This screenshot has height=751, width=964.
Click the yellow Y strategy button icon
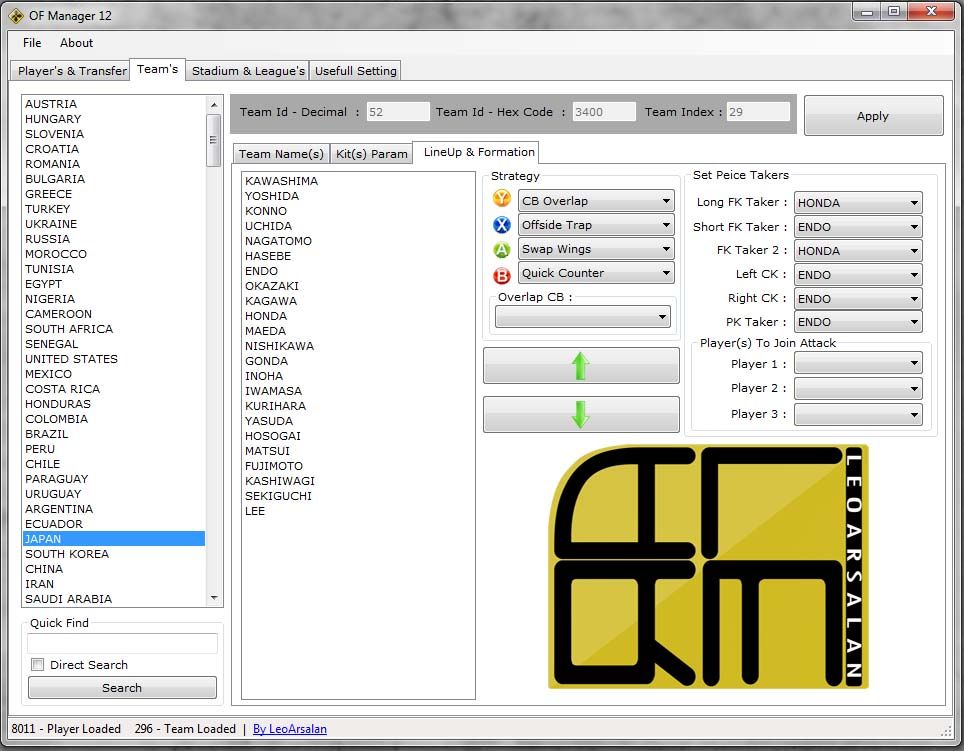502,200
